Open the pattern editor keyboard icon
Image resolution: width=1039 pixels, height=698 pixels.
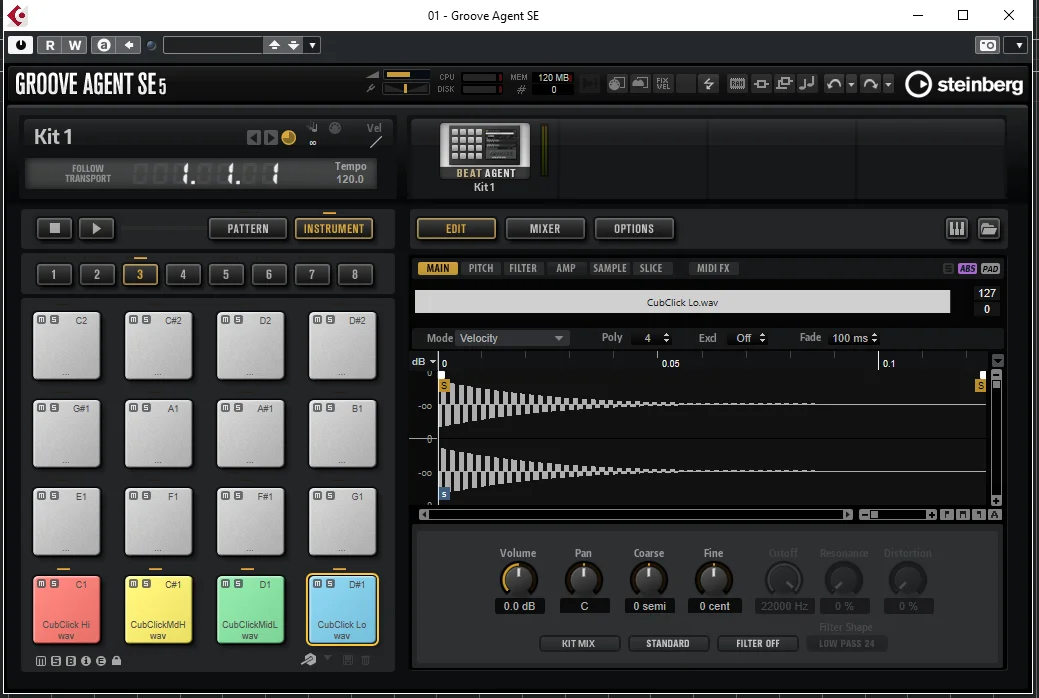pos(957,229)
